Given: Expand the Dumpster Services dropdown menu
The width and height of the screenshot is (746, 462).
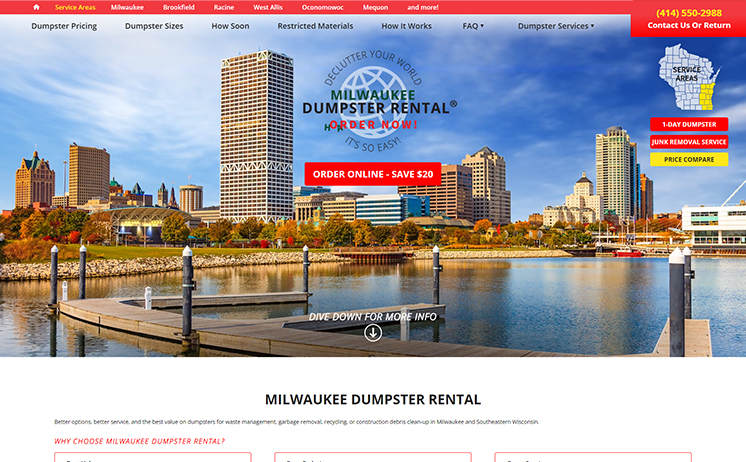Looking at the screenshot, I should [x=555, y=26].
